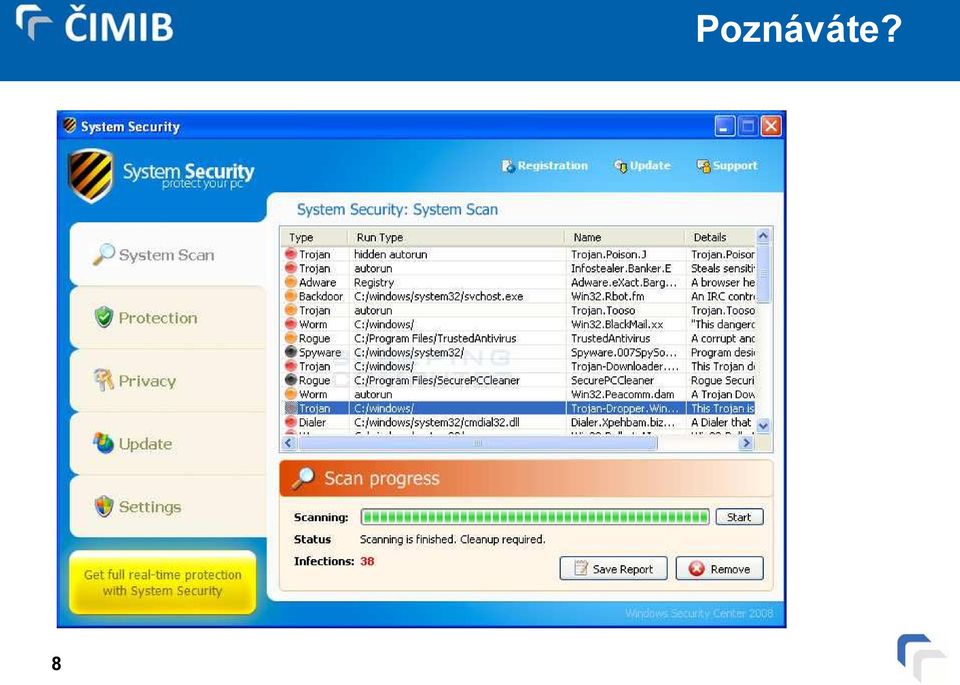Click the horizontal scroll right arrow
Screen dimensions: 960x685
tap(746, 443)
